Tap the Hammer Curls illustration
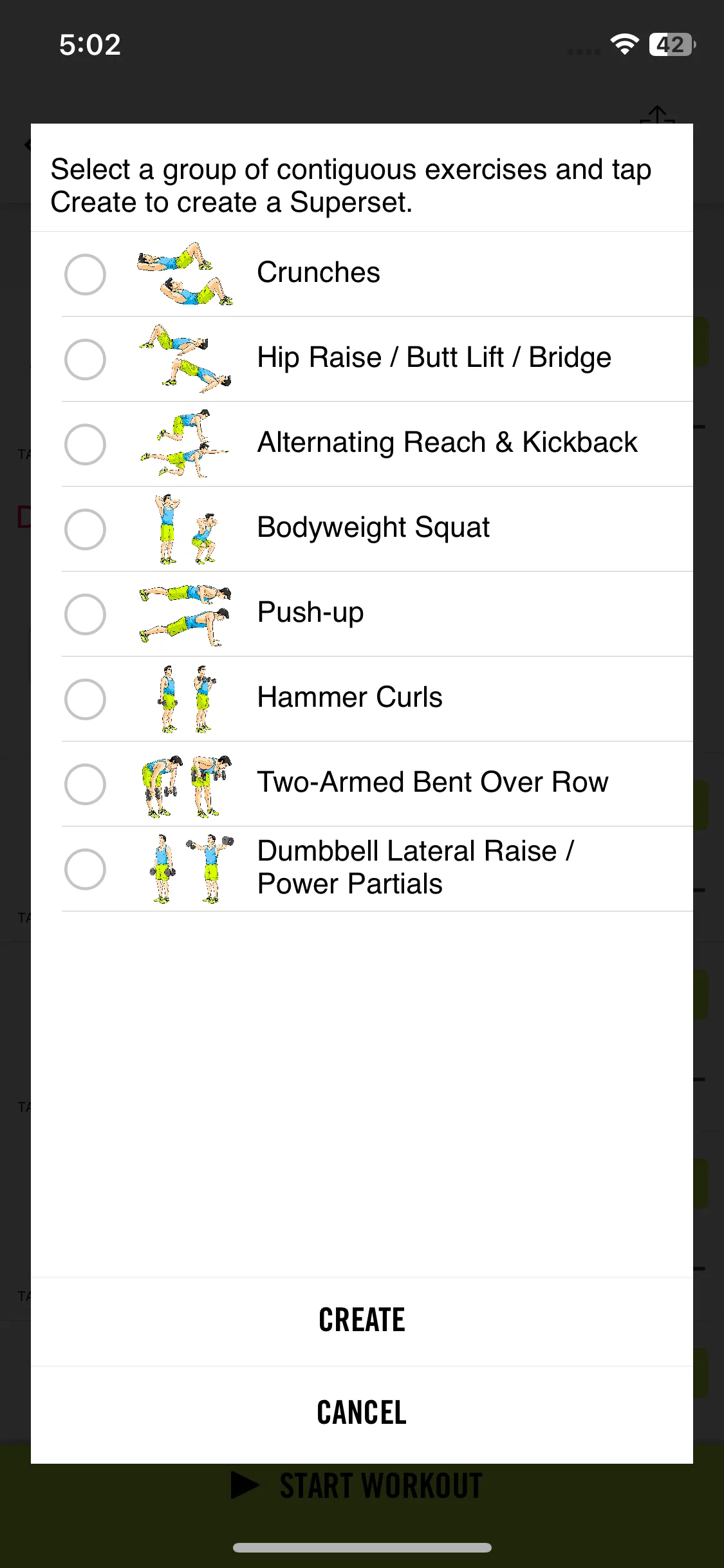Screen dimensions: 724x1568 187,699
